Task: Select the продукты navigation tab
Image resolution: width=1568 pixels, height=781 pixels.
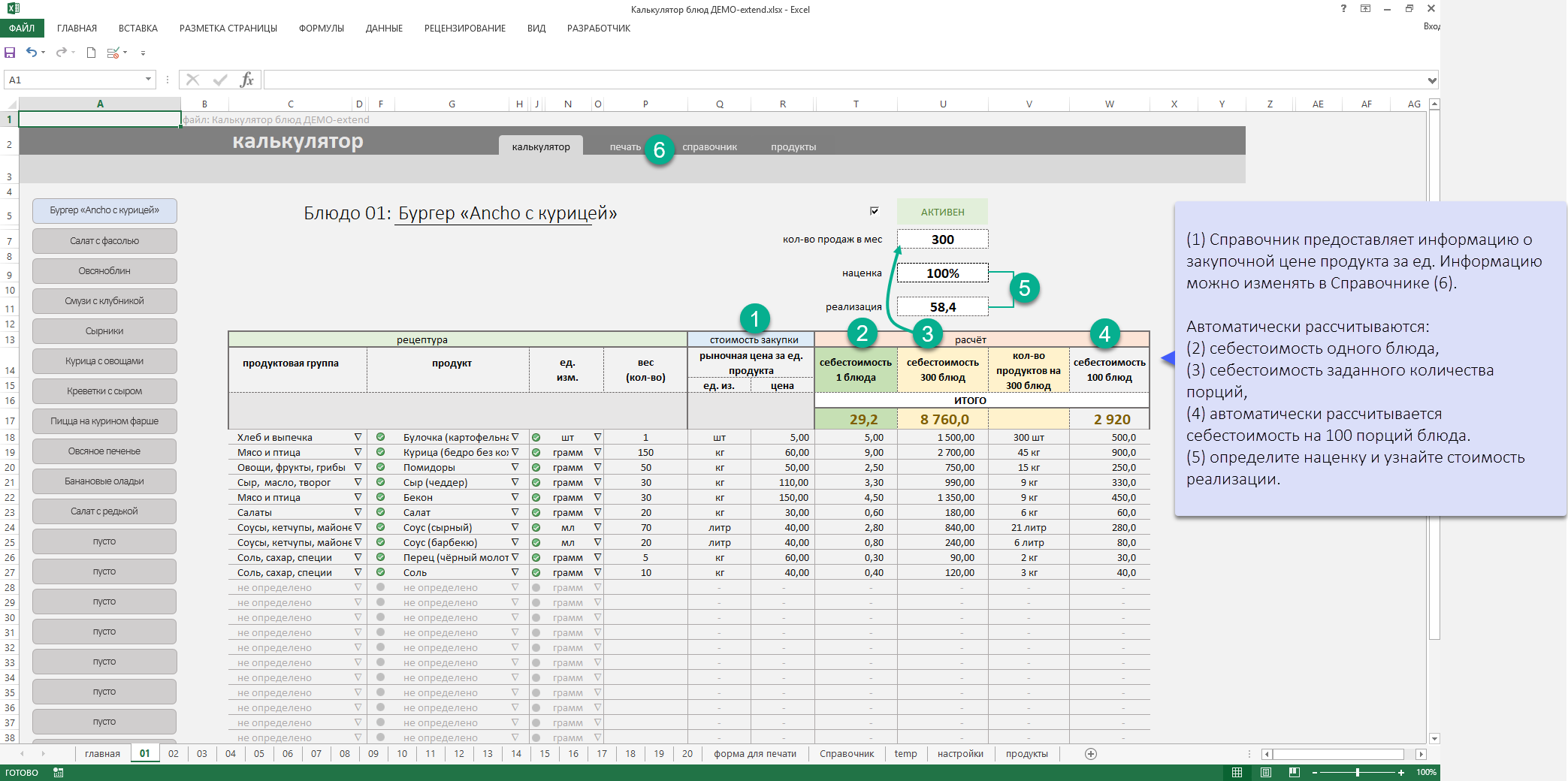Action: tap(793, 147)
